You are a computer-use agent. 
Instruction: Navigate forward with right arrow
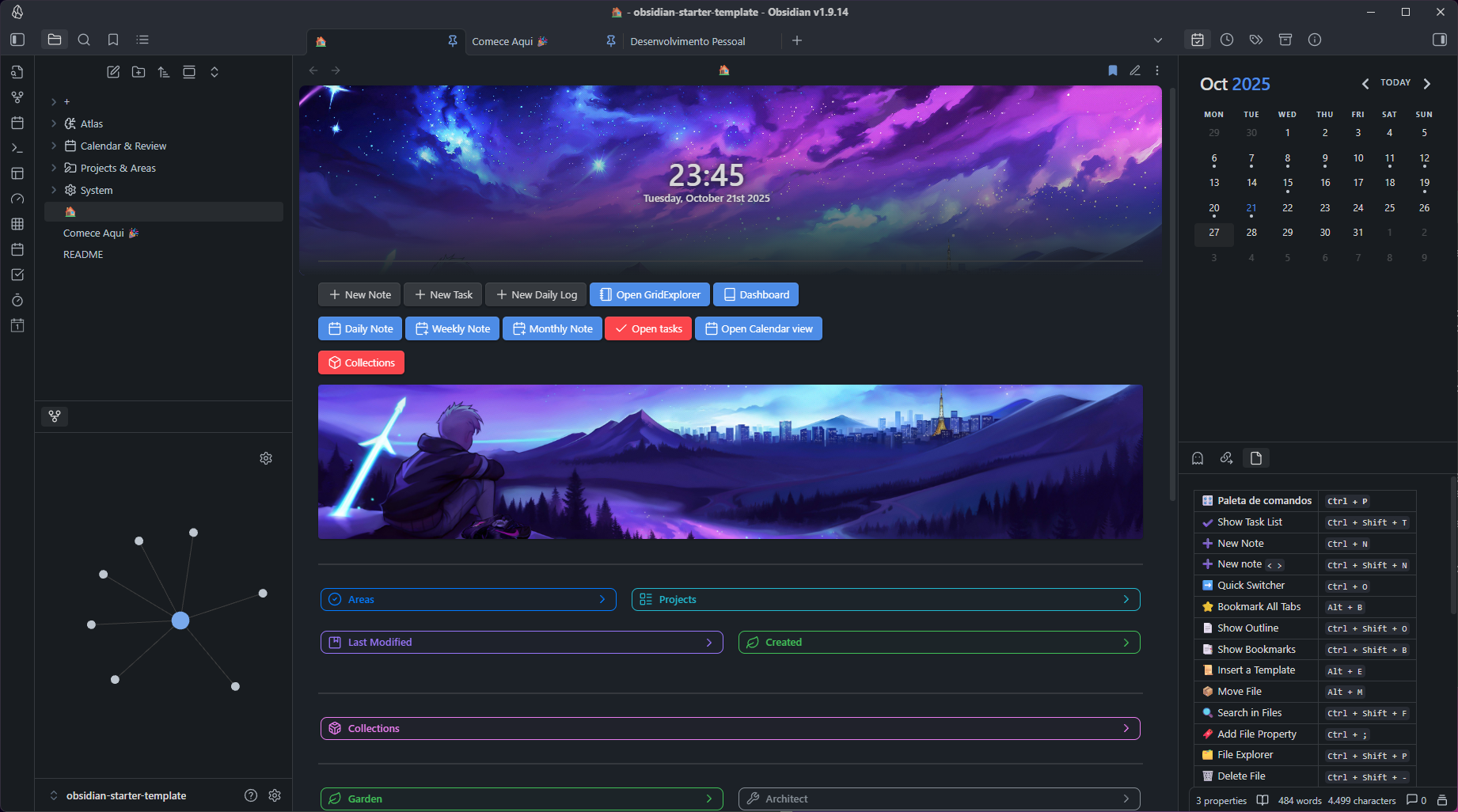[336, 70]
